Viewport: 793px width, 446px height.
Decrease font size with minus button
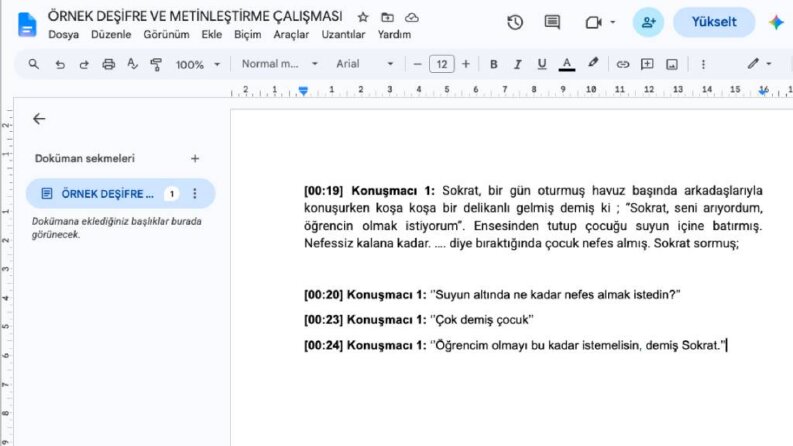417,64
